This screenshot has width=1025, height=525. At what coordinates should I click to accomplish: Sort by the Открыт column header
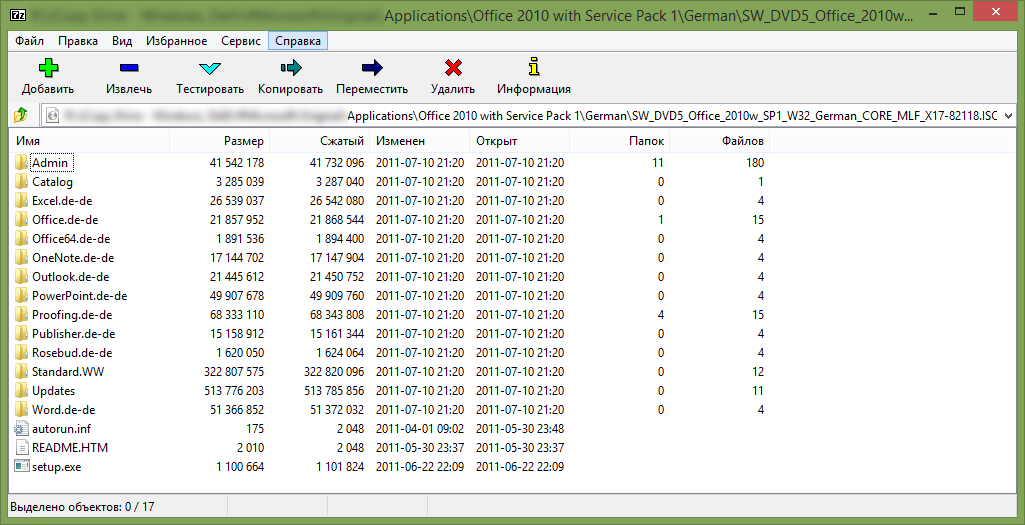click(x=520, y=141)
